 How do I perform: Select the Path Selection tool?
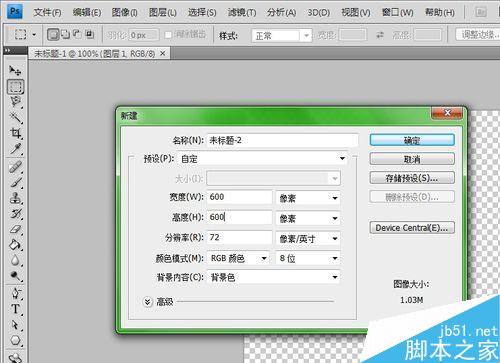(15, 325)
